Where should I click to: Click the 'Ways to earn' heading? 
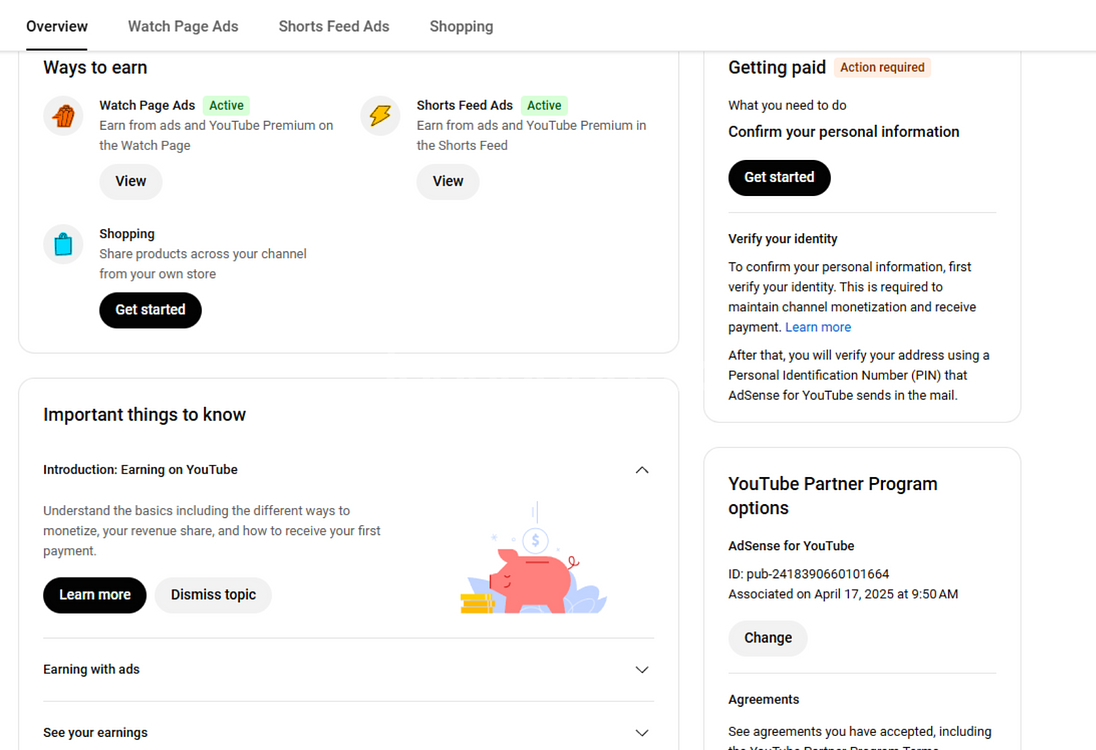pos(95,68)
